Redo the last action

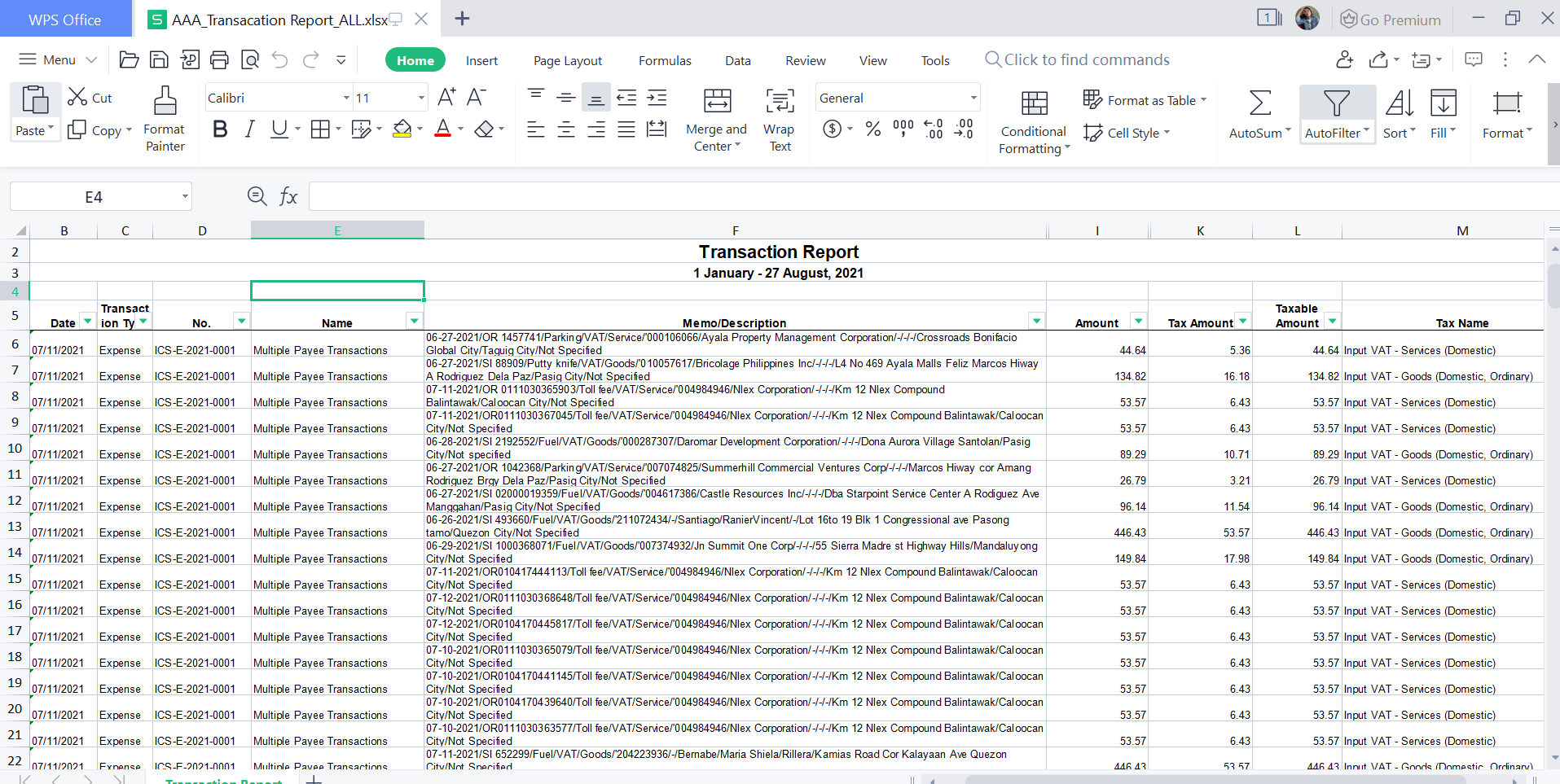click(311, 59)
